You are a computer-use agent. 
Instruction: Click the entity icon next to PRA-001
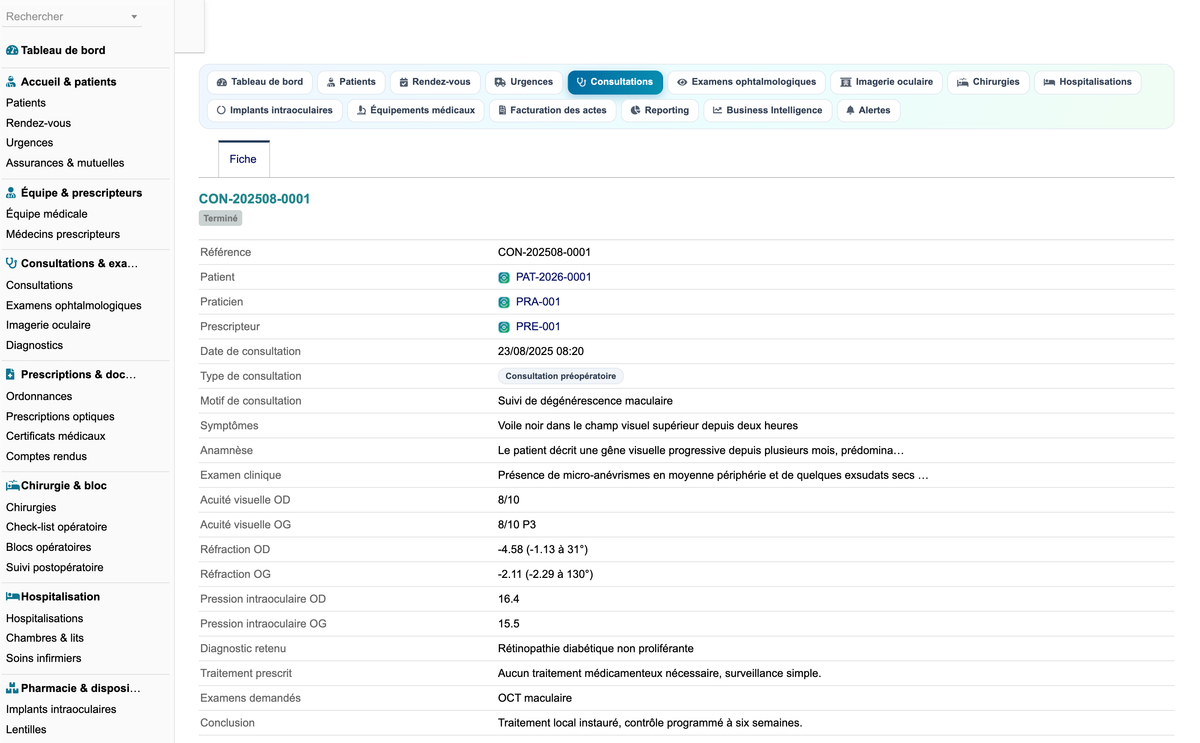tap(504, 302)
